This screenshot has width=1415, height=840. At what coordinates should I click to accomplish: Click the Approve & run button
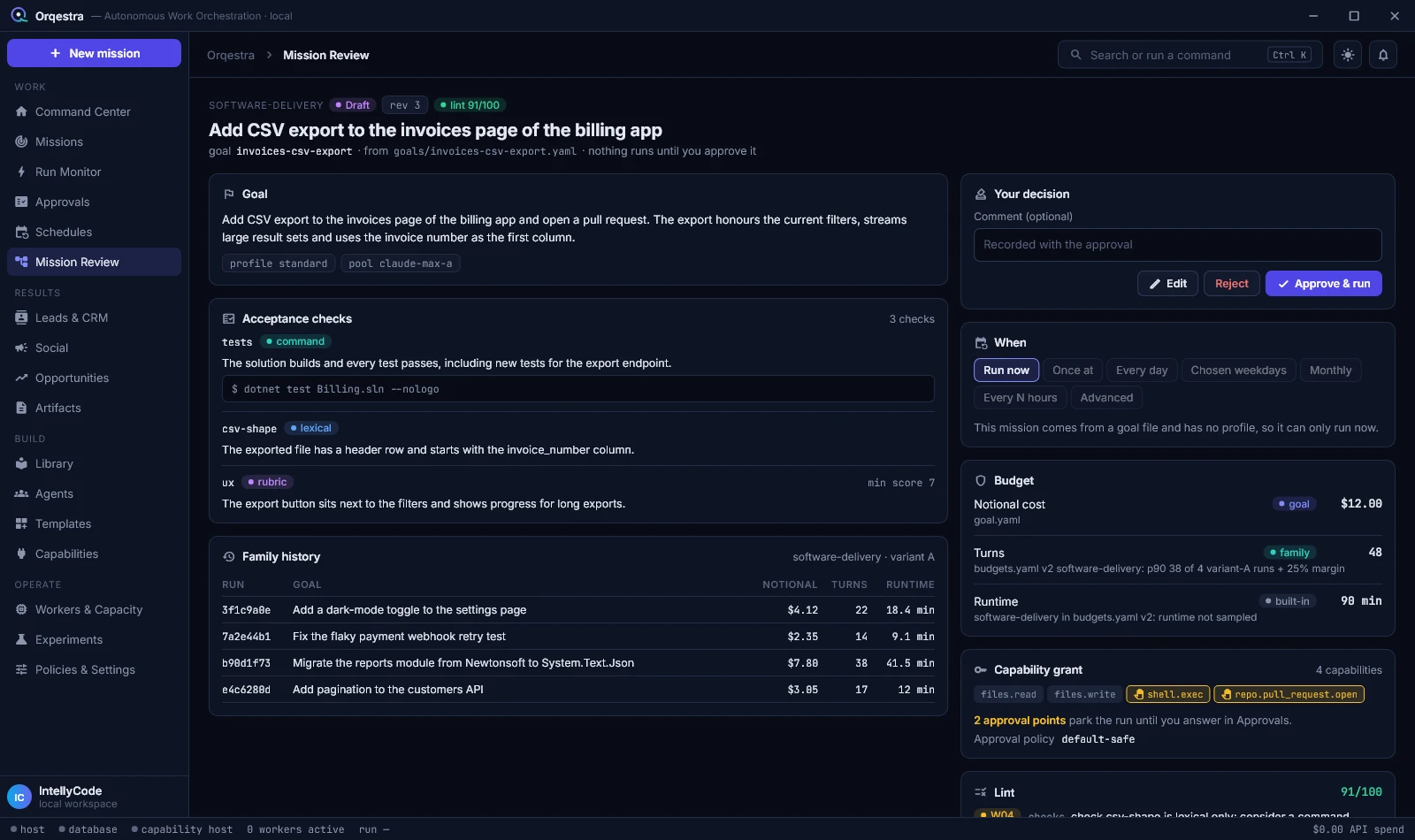[1323, 284]
